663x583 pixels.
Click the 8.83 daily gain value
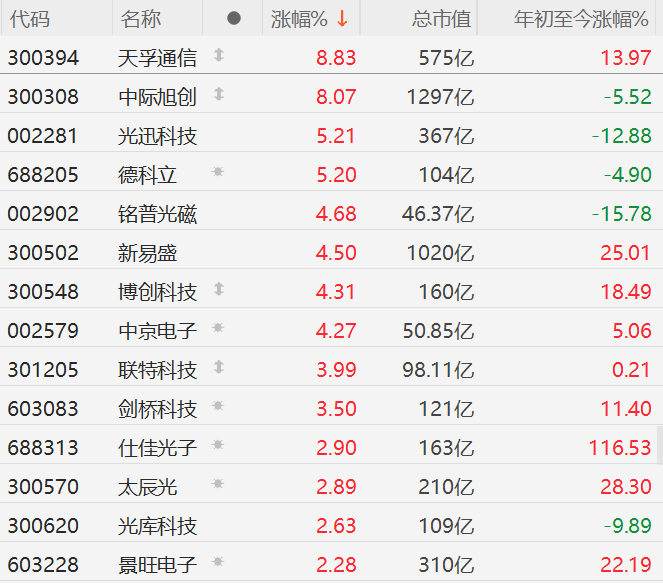(x=336, y=58)
